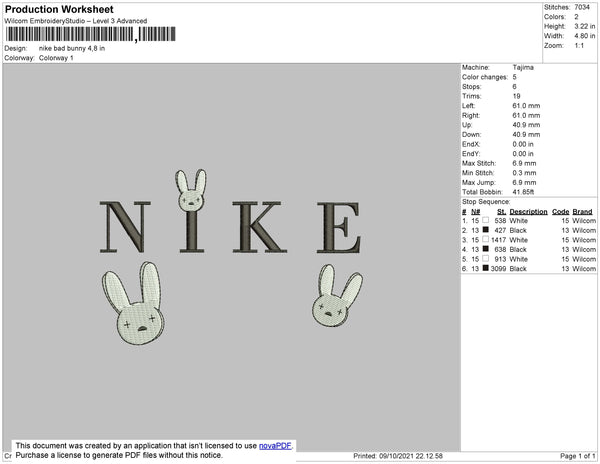Click the Brand column header

pyautogui.click(x=582, y=212)
